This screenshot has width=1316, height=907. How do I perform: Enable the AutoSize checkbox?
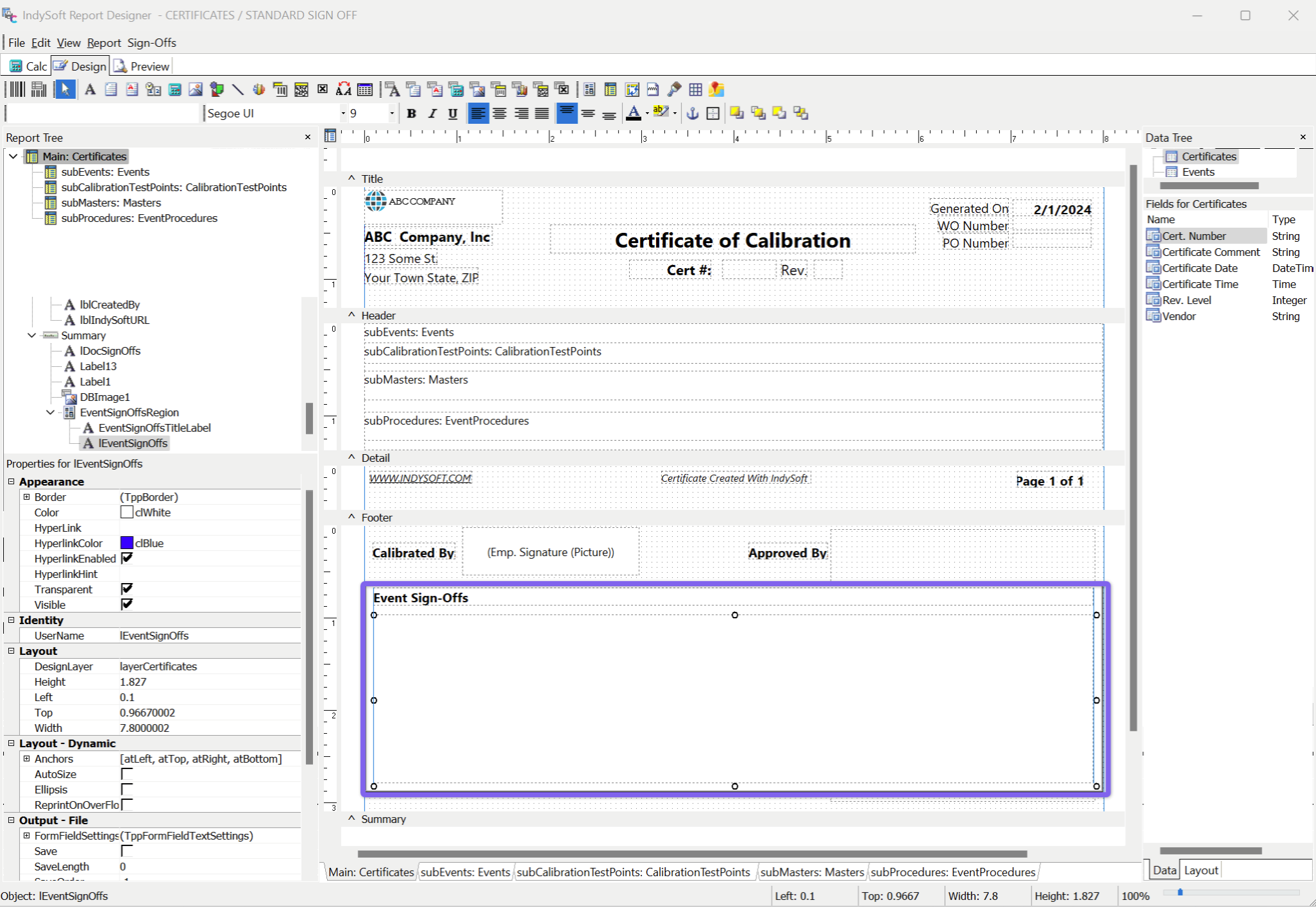[x=127, y=774]
